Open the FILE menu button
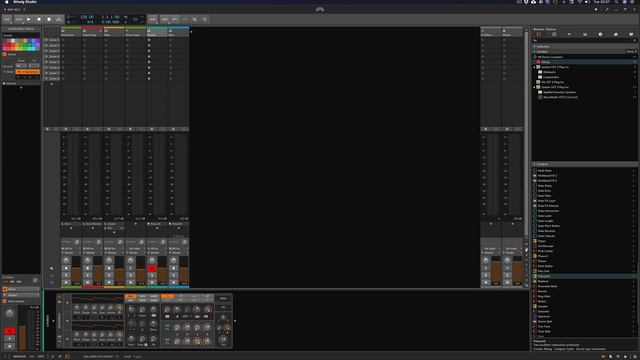Image resolution: width=640 pixels, height=360 pixels. 7,19
